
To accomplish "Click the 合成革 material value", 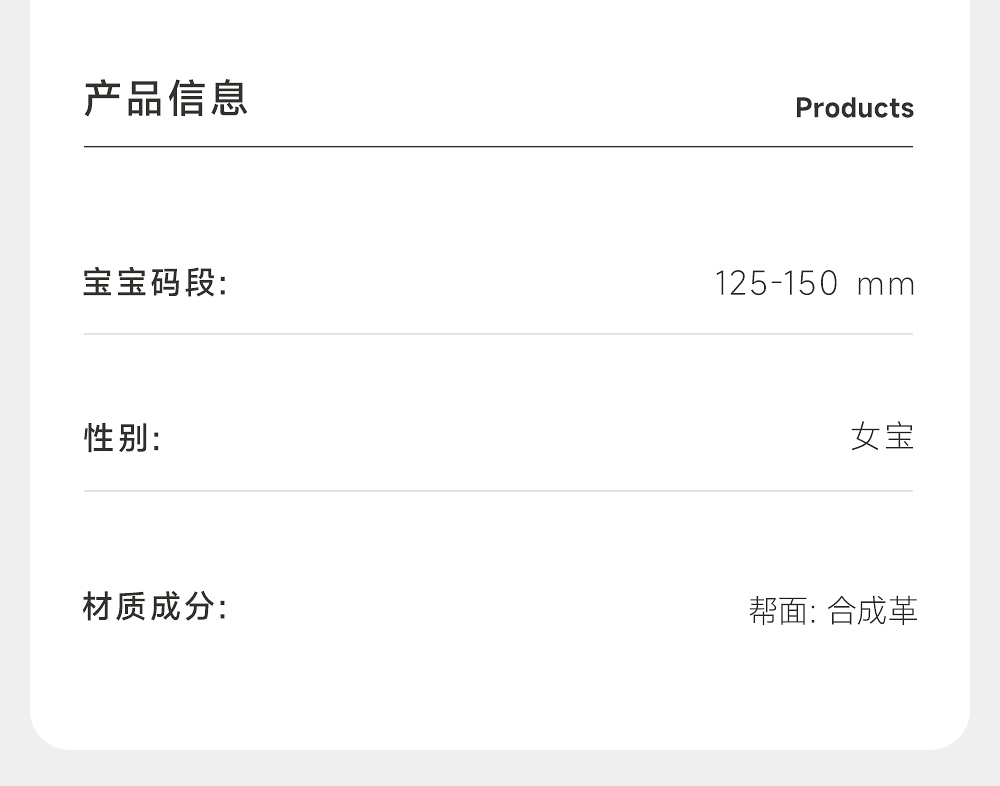I will pyautogui.click(x=872, y=610).
